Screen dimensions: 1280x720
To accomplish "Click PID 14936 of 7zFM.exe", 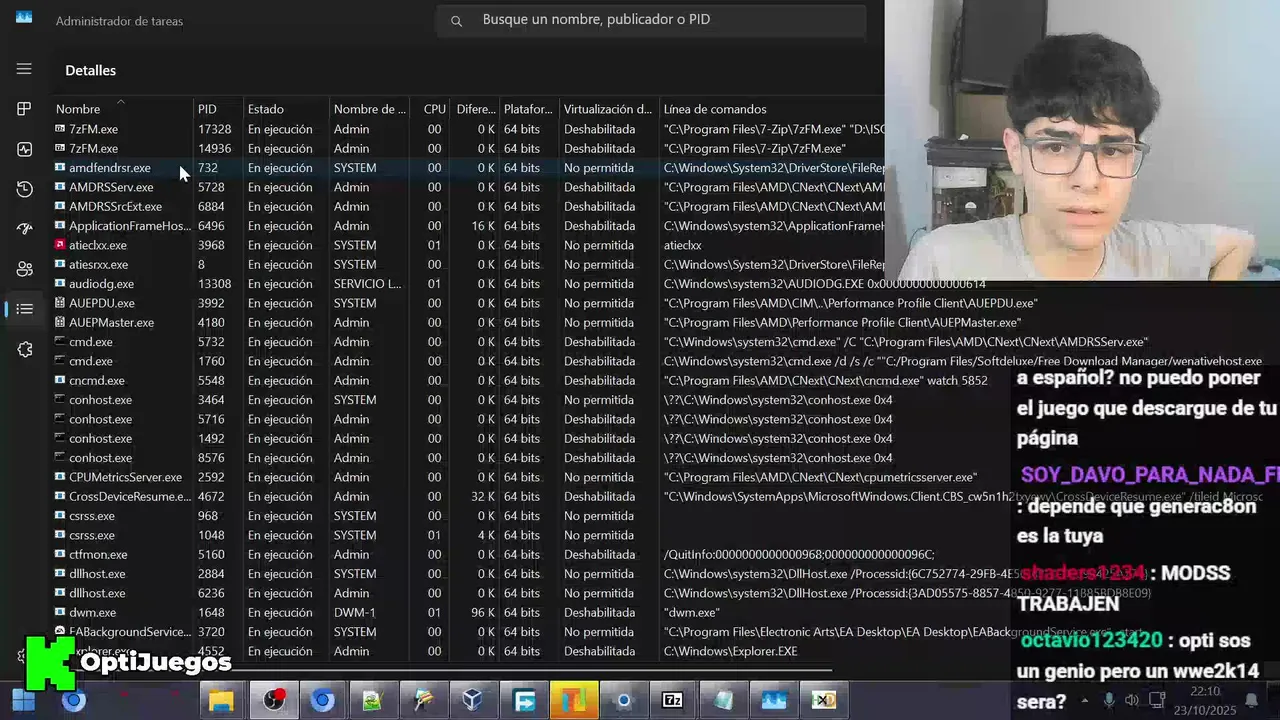I will (214, 148).
